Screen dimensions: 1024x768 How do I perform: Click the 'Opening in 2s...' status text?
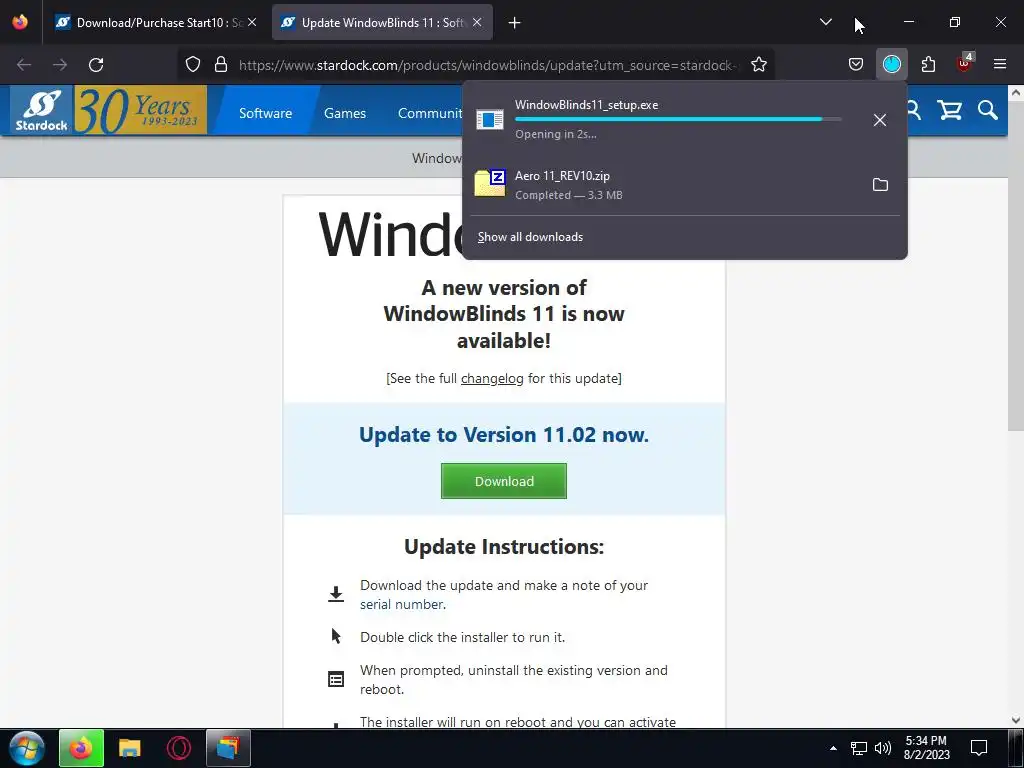coord(556,134)
